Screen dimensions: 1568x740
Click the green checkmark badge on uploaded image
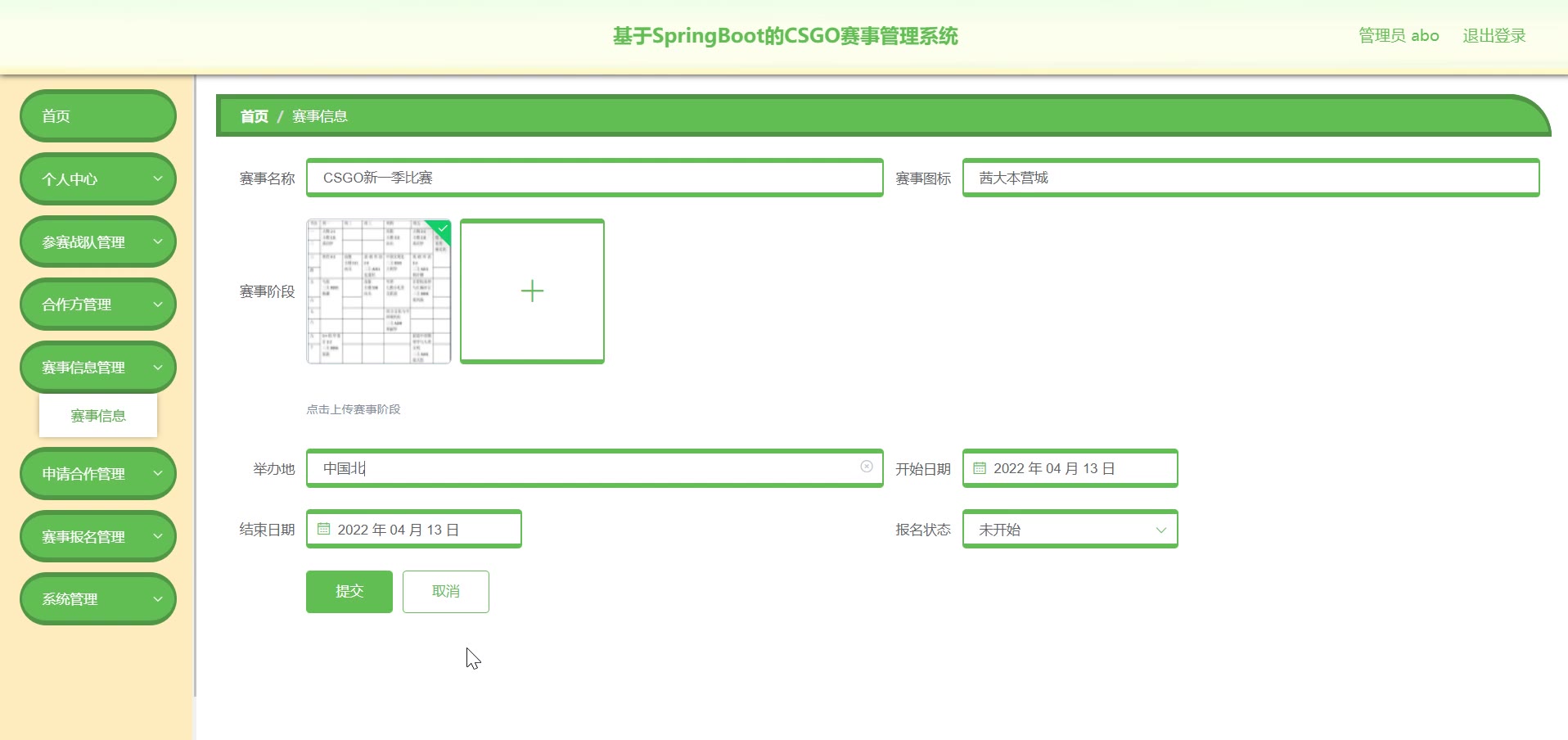pyautogui.click(x=442, y=228)
